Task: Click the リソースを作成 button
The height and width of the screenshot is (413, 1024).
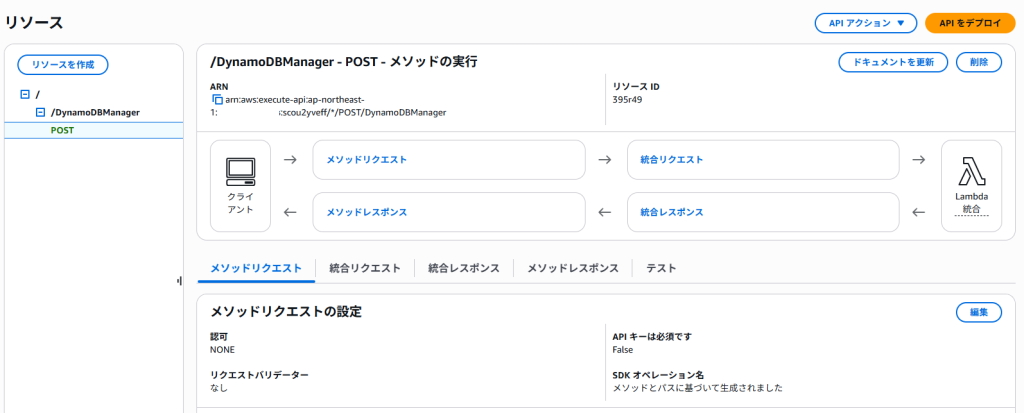Action: coord(63,64)
